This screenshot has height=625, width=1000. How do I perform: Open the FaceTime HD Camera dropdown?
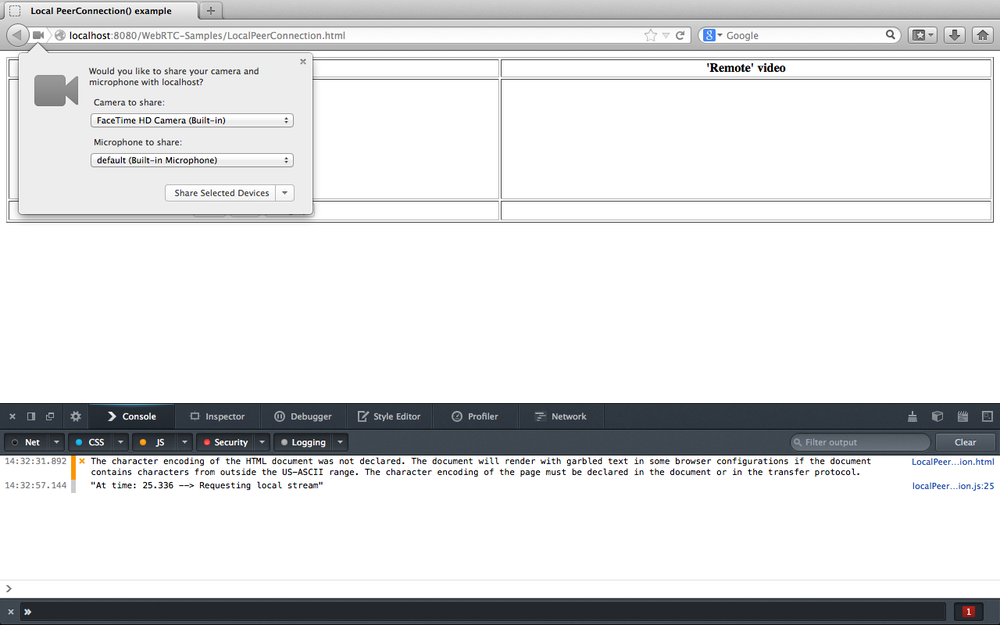click(192, 120)
